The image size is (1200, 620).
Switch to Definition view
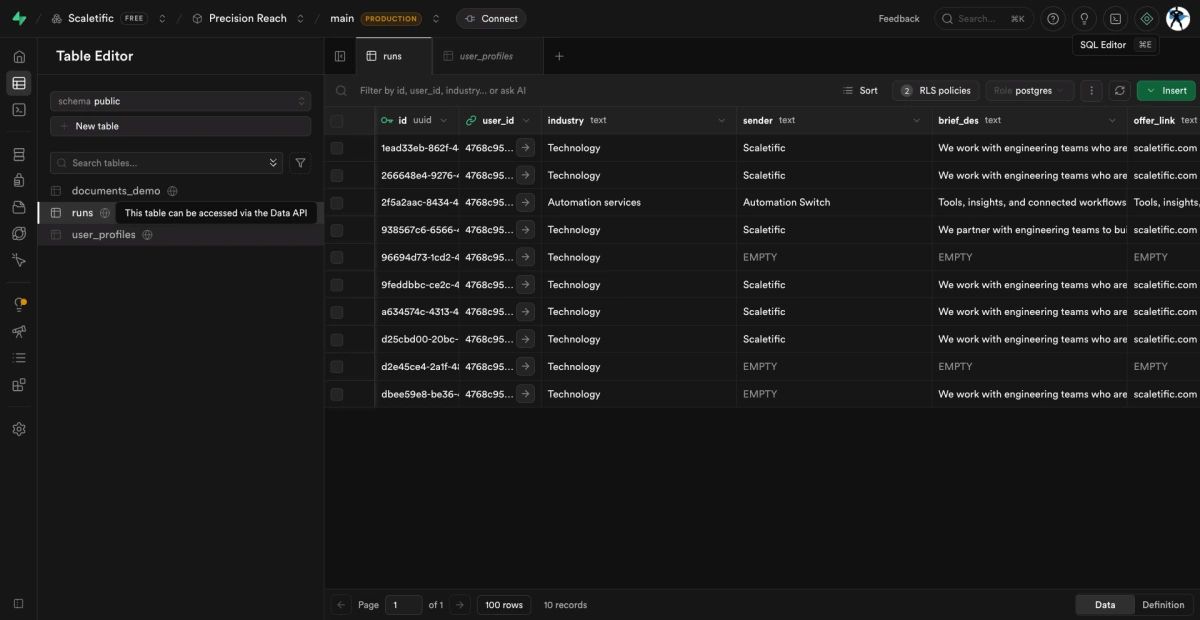pos(1163,604)
